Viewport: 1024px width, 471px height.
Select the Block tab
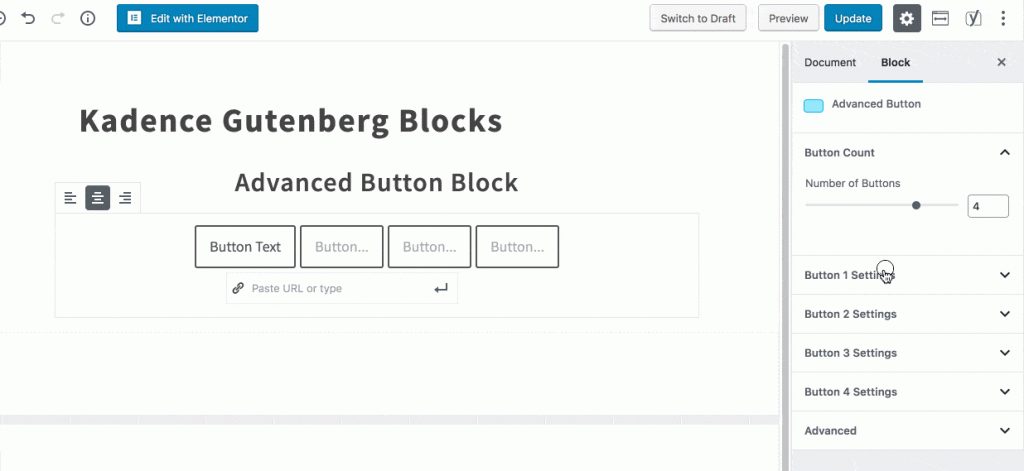(895, 63)
